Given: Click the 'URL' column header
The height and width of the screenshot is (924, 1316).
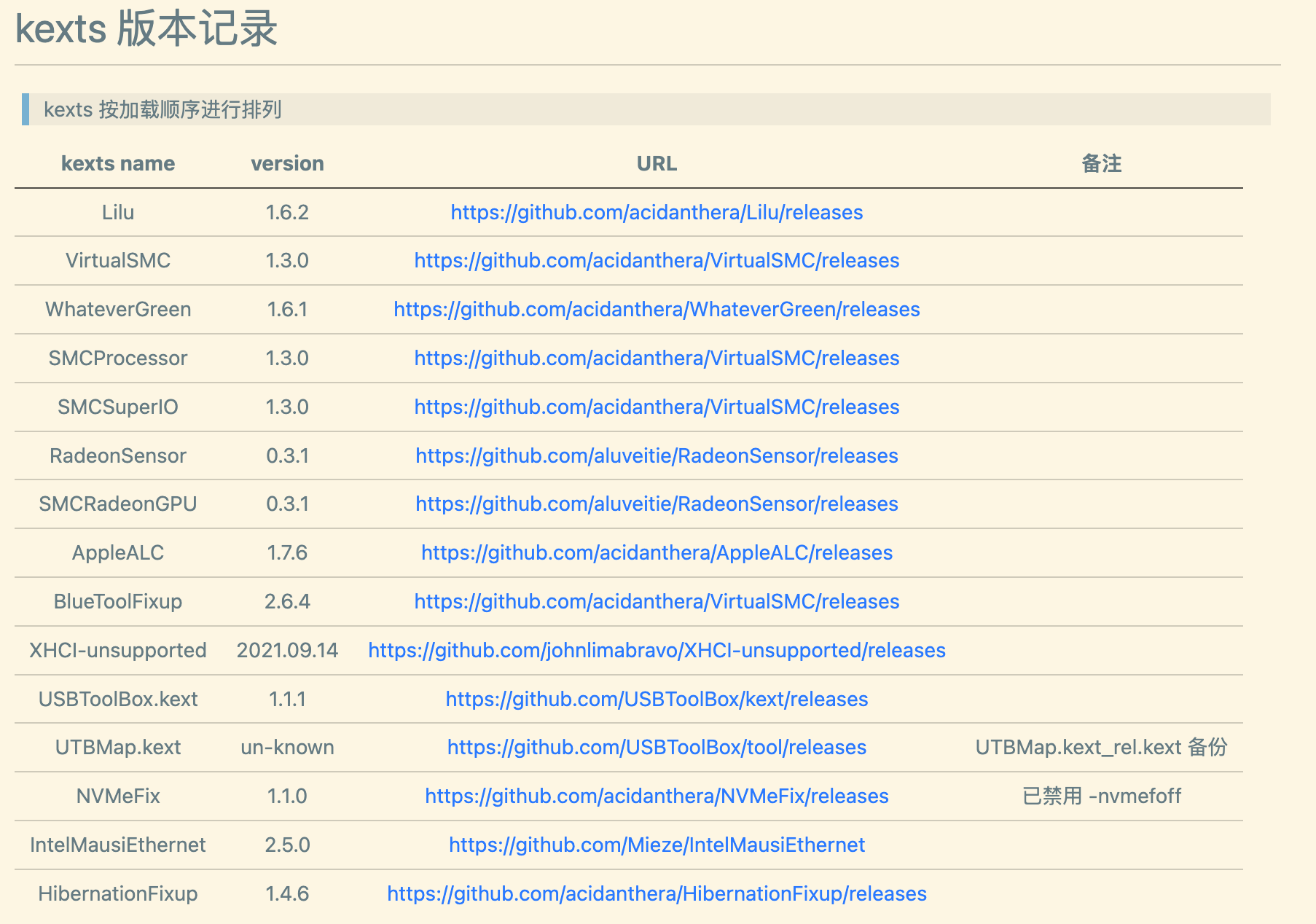Looking at the screenshot, I should (657, 163).
